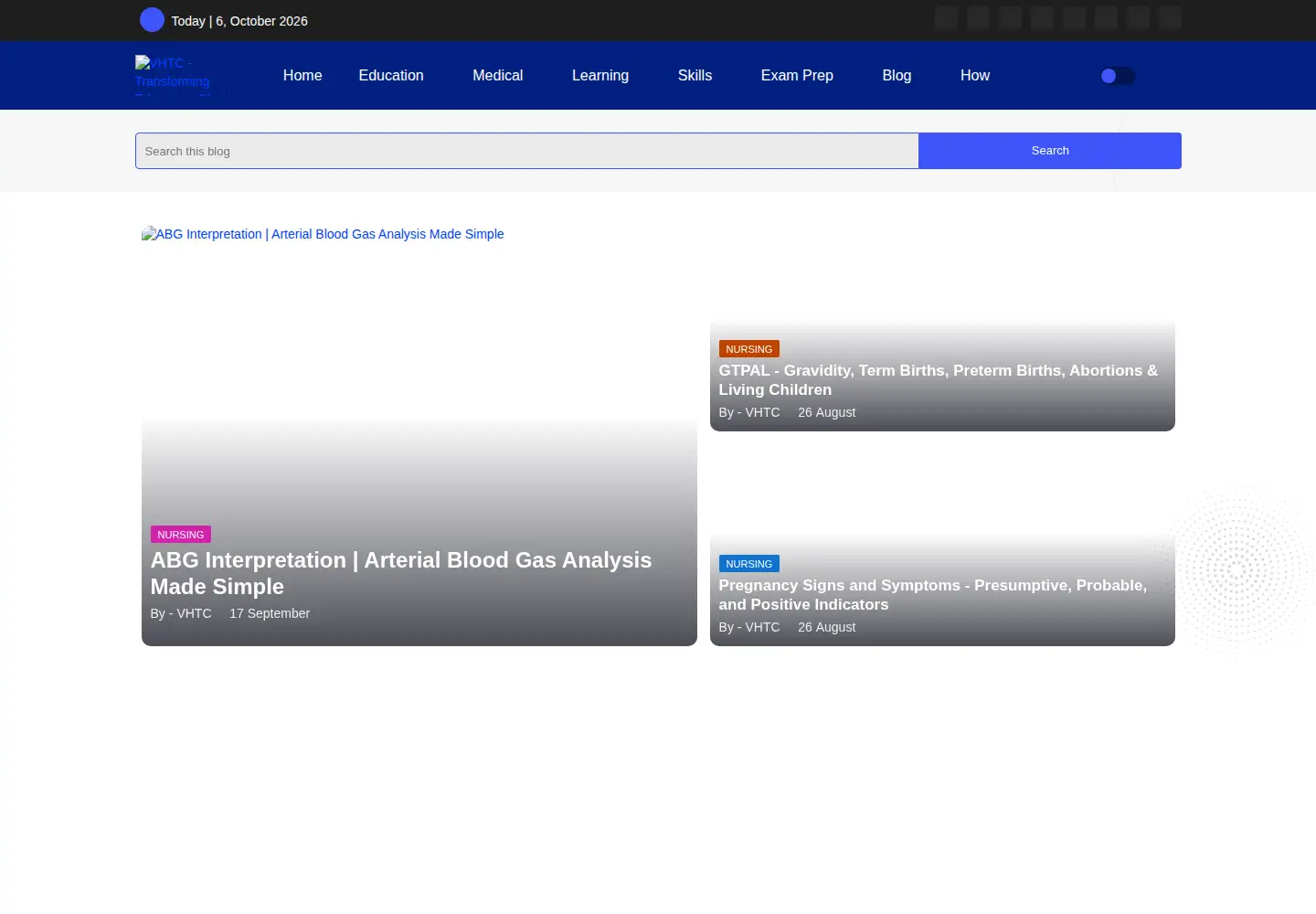
Task: Click the orange NURSING tag on GTPAL post
Action: coord(749,349)
